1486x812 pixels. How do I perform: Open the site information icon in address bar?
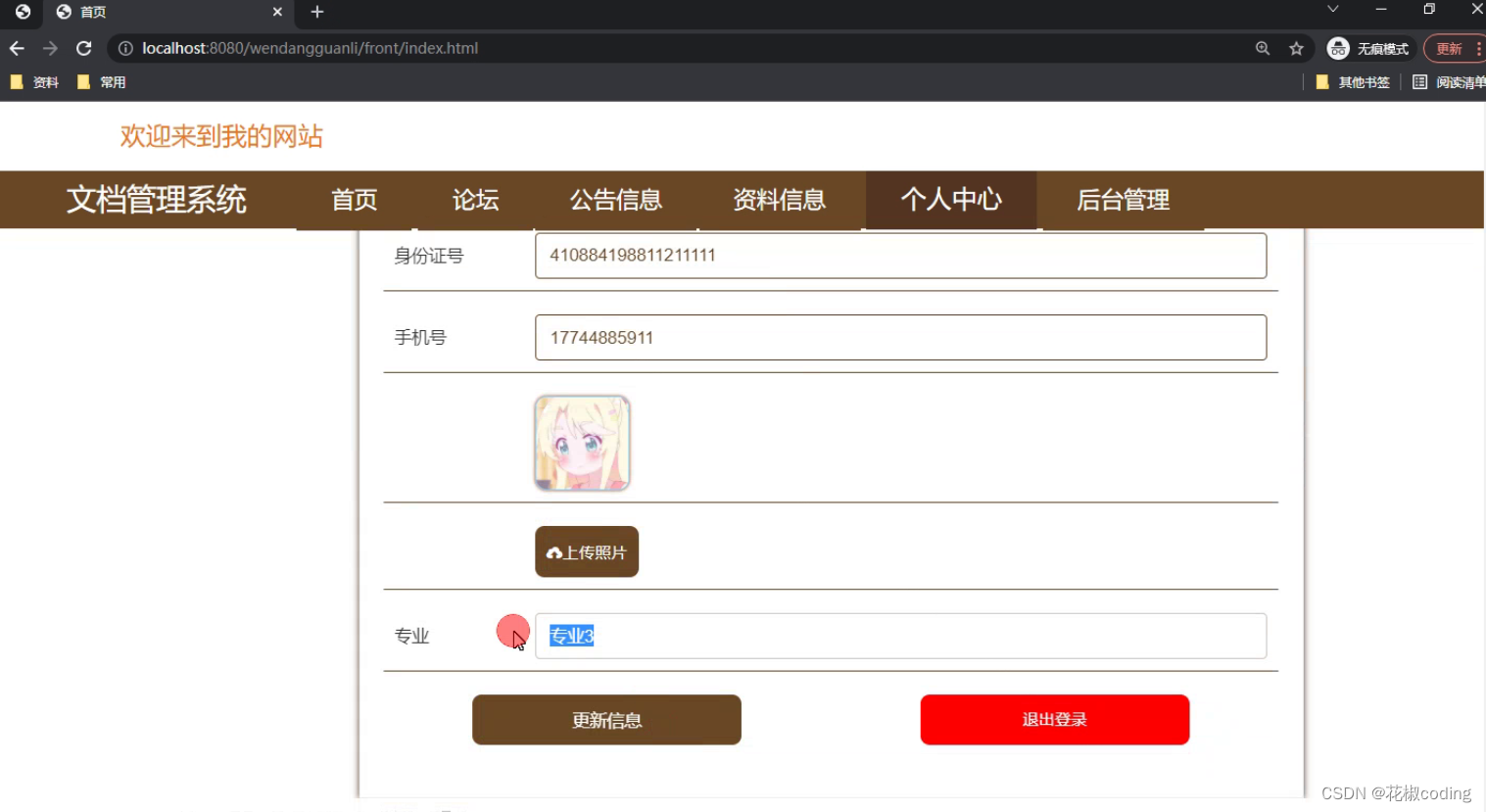pos(126,47)
